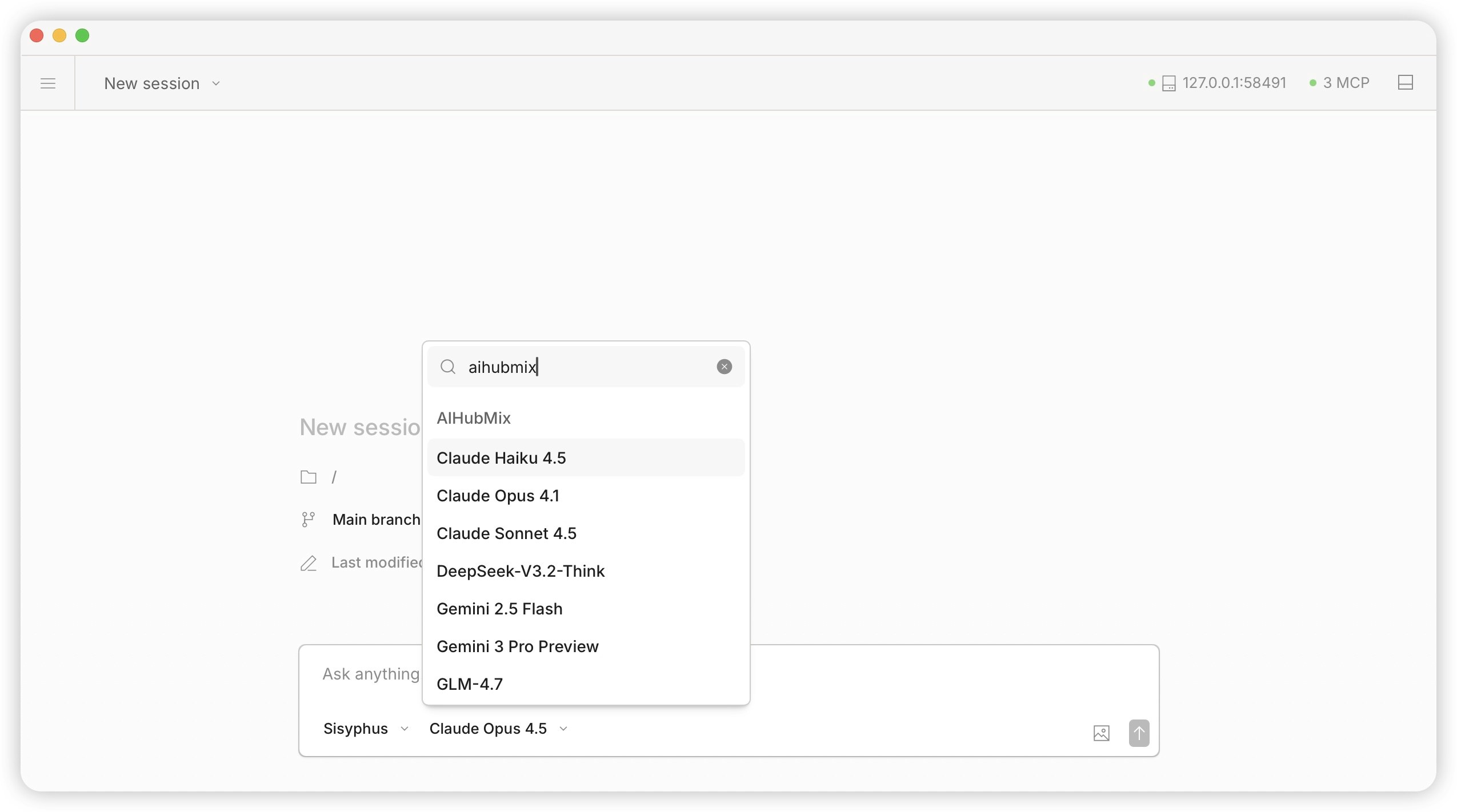
Task: Click the folder icon next to the / path
Action: pyautogui.click(x=308, y=476)
